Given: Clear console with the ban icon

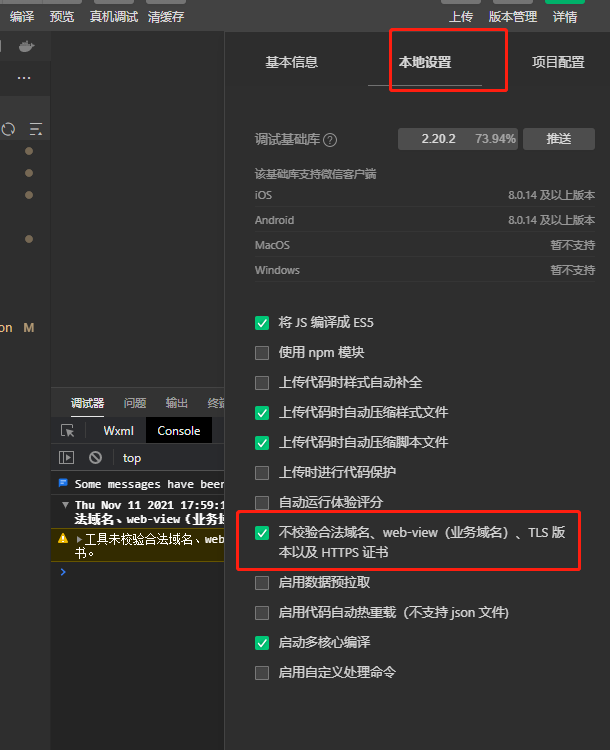Looking at the screenshot, I should 95,458.
